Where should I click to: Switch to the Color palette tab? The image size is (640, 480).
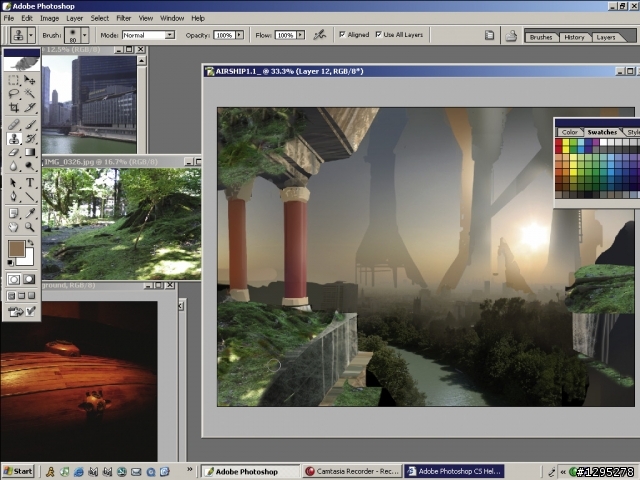(x=569, y=132)
